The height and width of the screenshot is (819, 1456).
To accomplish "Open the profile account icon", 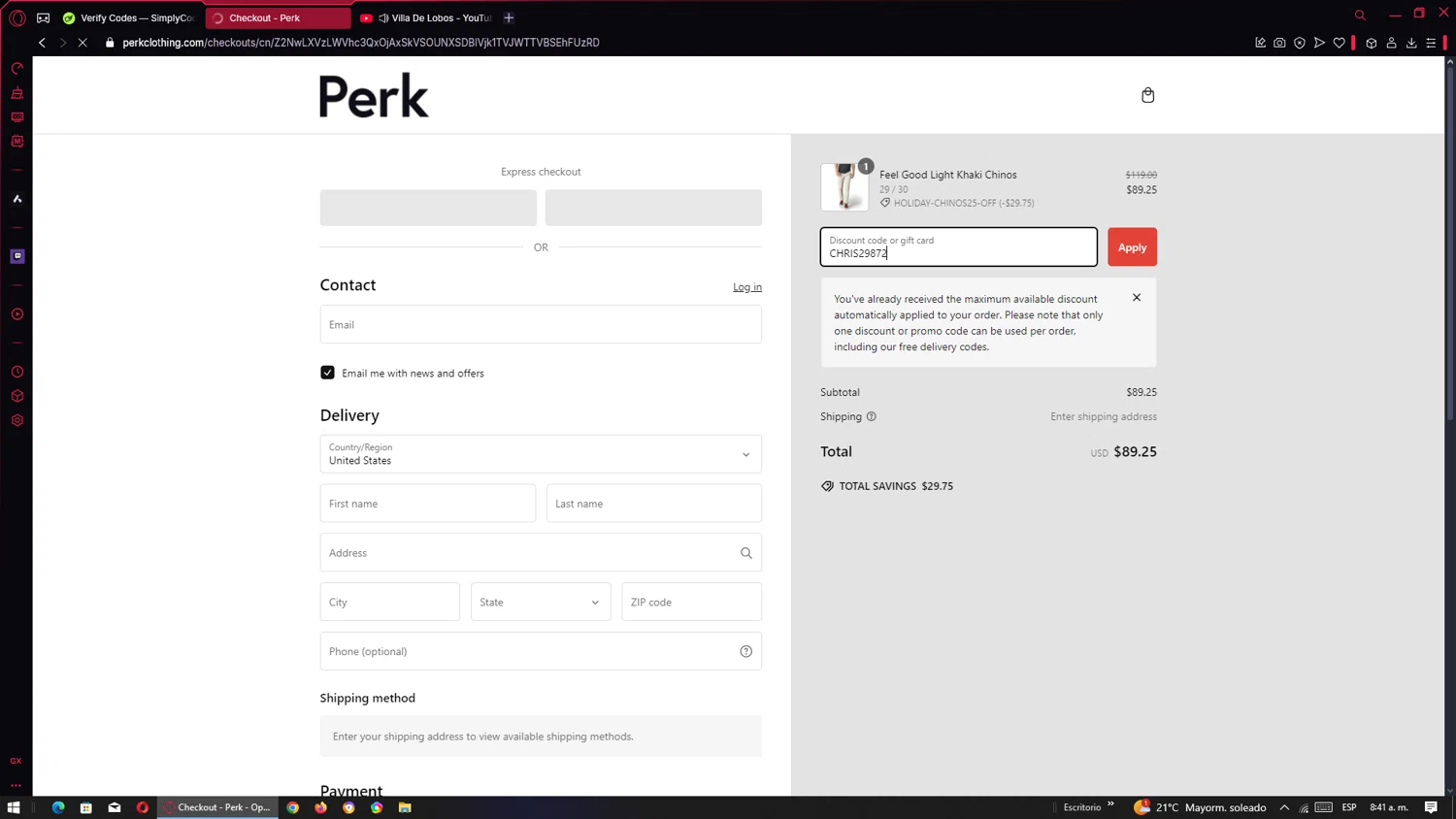I will pyautogui.click(x=1391, y=43).
